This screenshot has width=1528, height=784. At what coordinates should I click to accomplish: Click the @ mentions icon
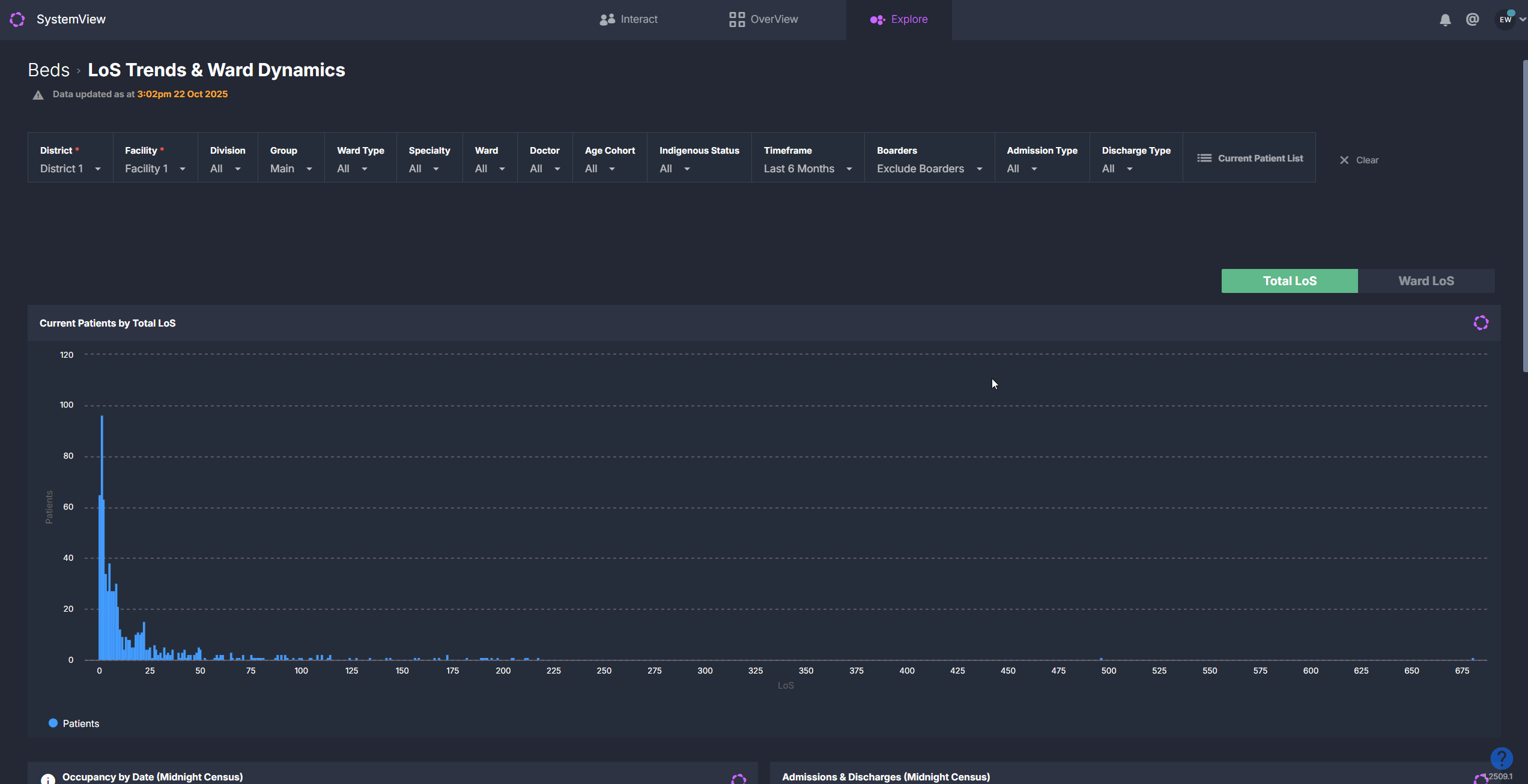pos(1472,20)
